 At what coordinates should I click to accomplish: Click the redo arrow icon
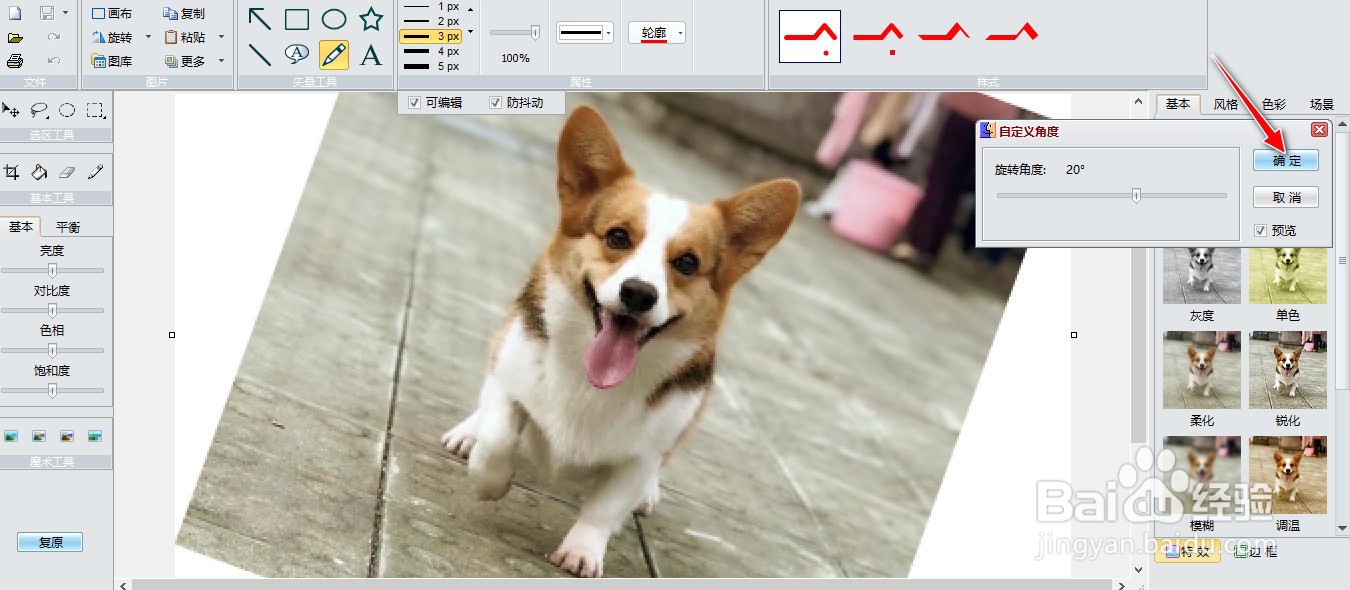(x=54, y=37)
